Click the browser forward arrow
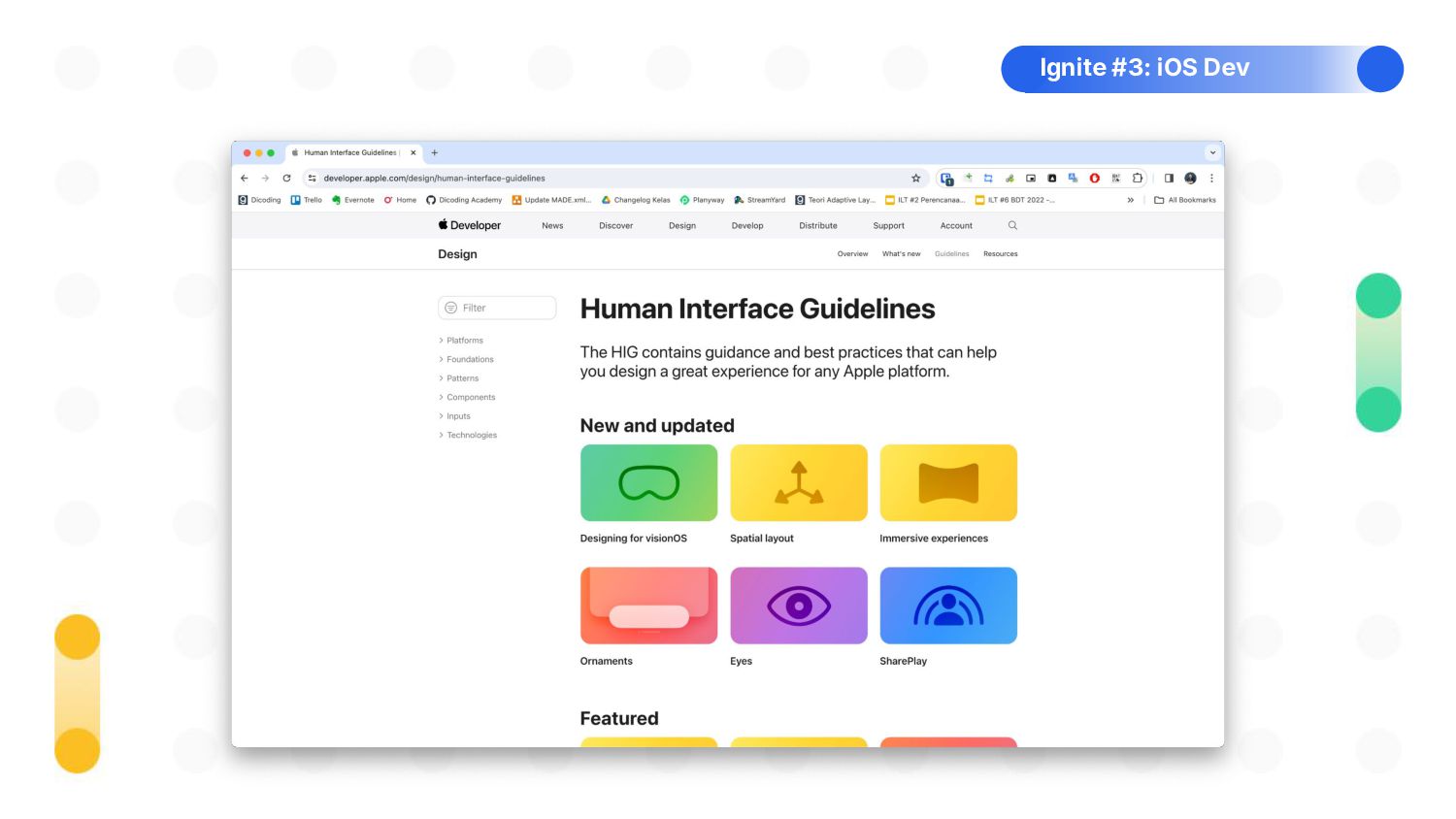Viewport: 1456px width, 819px height. pyautogui.click(x=265, y=179)
